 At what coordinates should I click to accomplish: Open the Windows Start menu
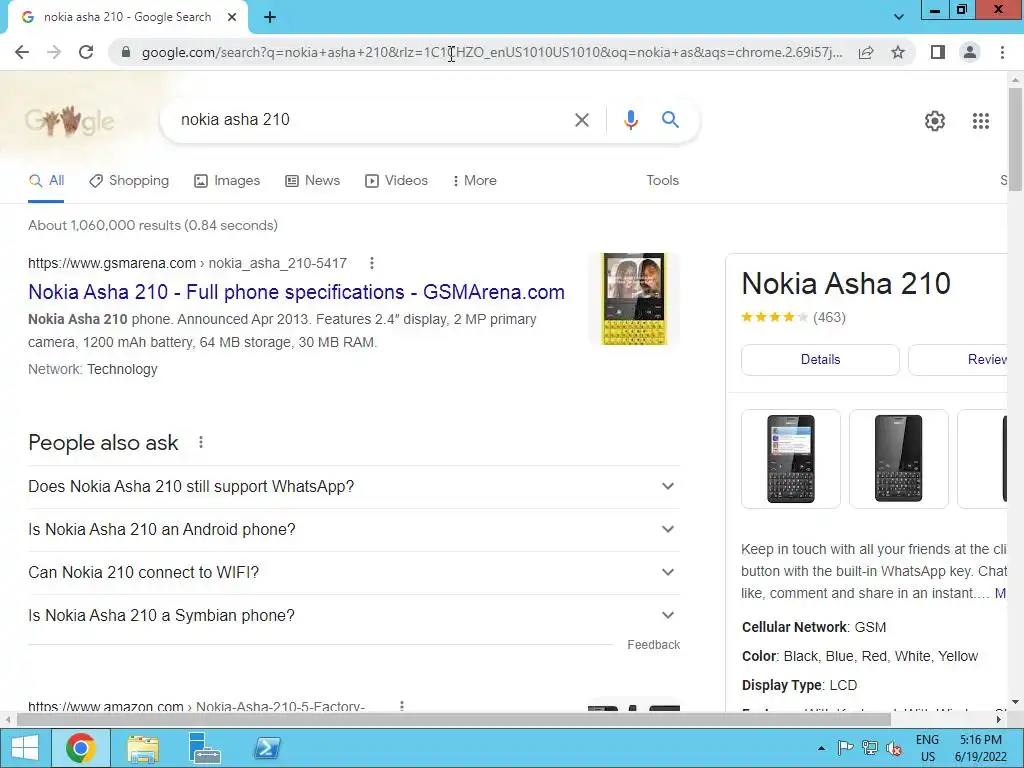(24, 748)
